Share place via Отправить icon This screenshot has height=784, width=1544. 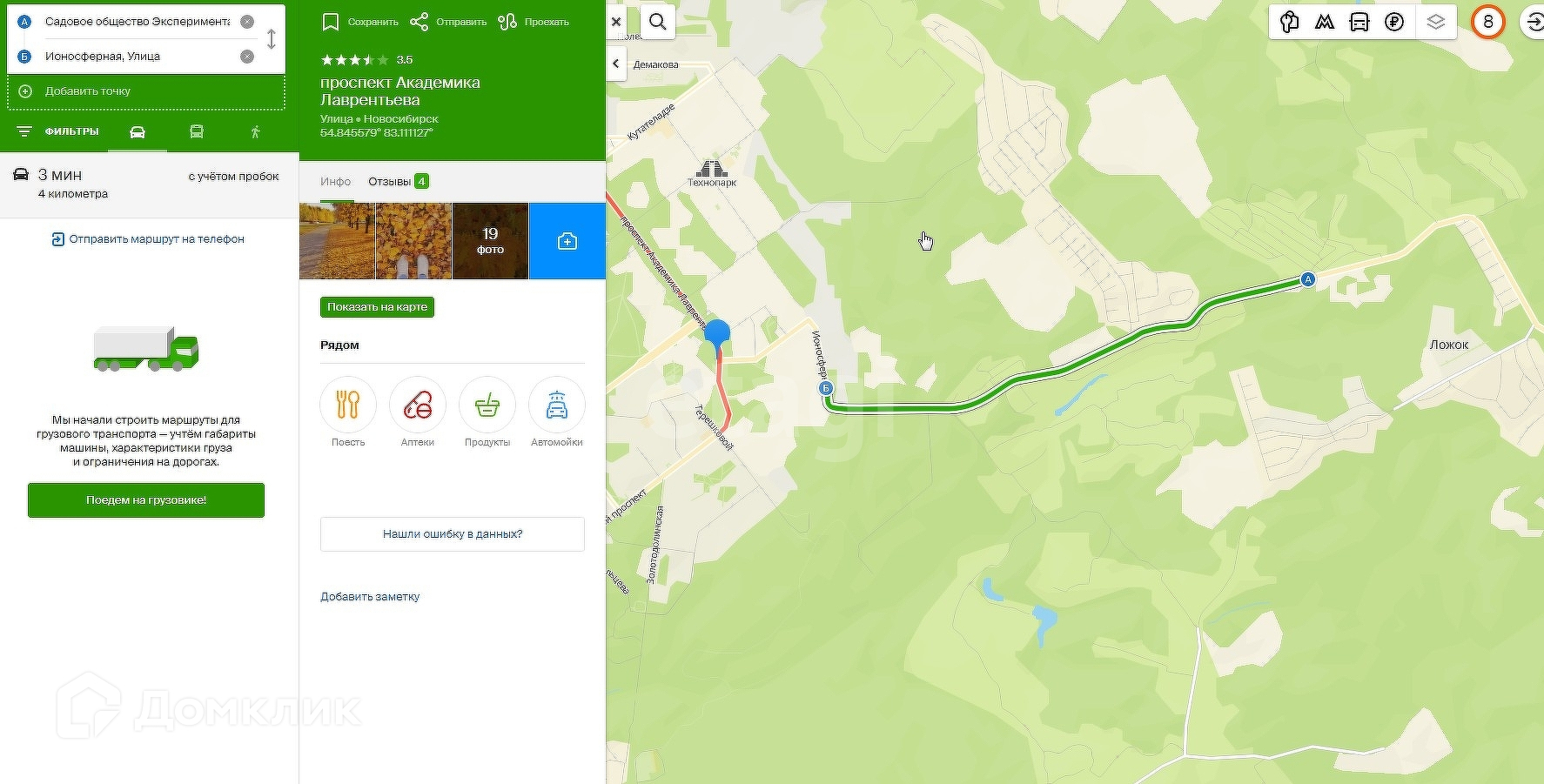pos(448,22)
